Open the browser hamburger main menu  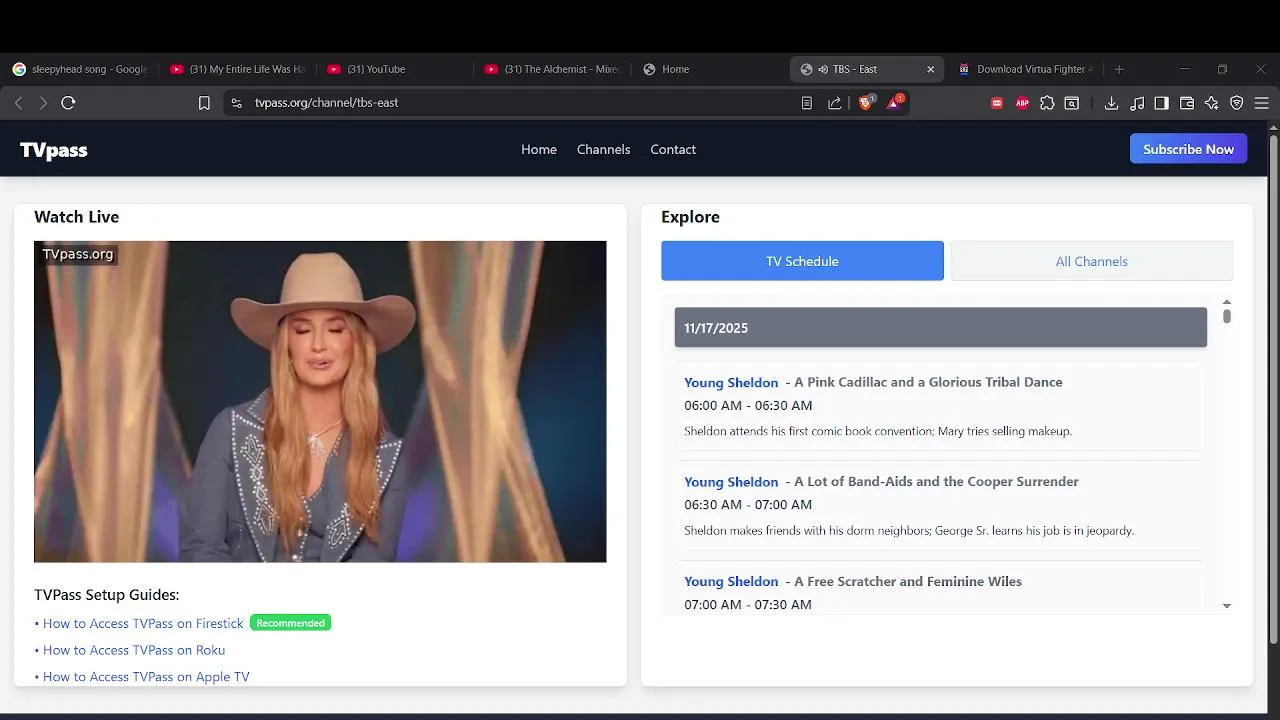click(x=1262, y=103)
